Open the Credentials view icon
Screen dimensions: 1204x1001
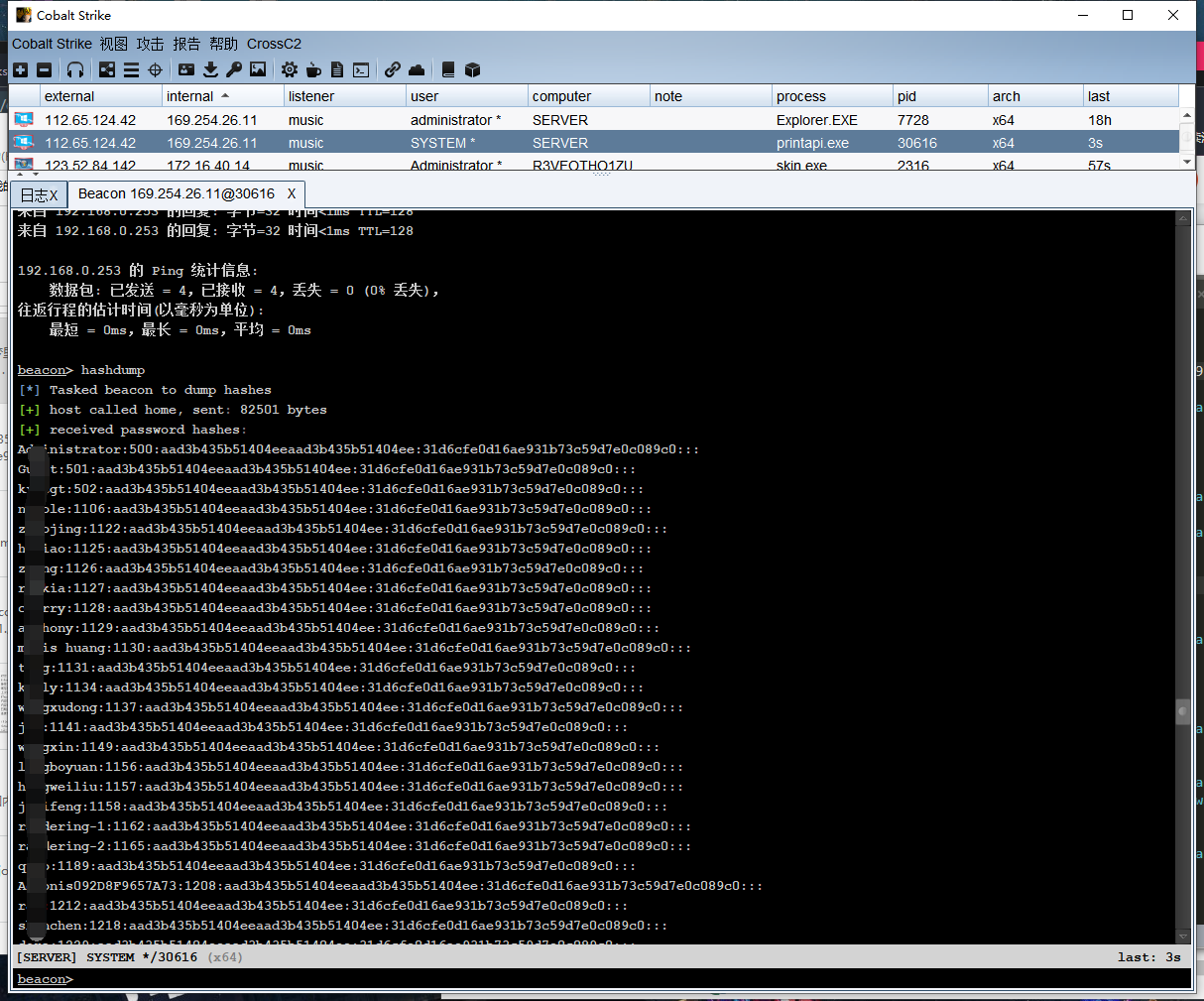click(186, 69)
